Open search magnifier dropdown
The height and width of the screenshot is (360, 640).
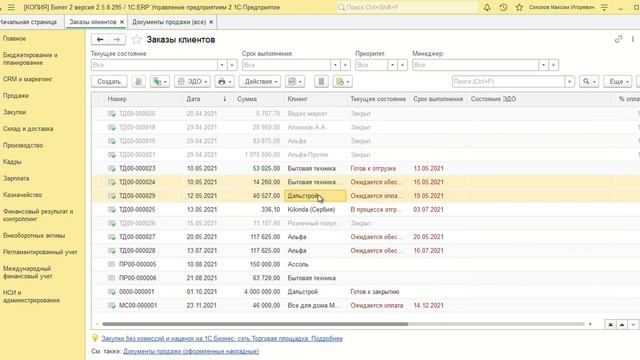589,82
